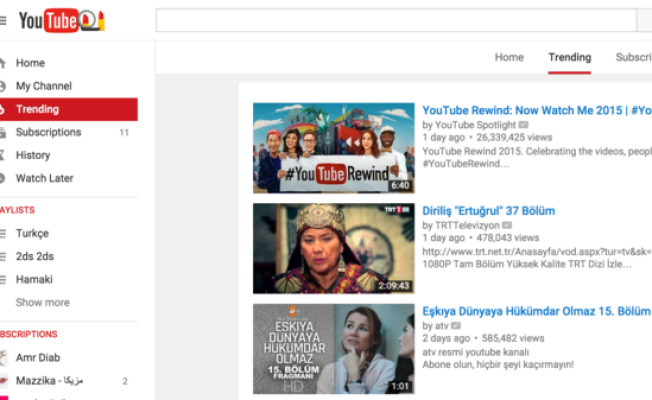Click the My Channel avatar icon
This screenshot has height=400, width=652.
[x=2, y=86]
